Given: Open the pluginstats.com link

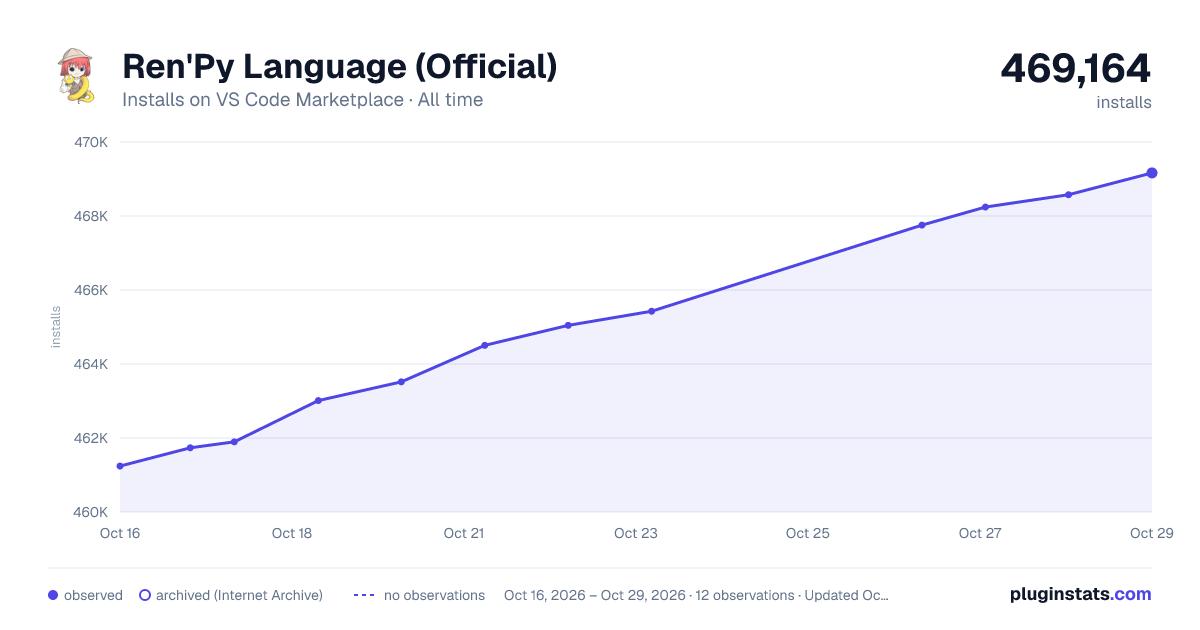Looking at the screenshot, I should pyautogui.click(x=1080, y=594).
